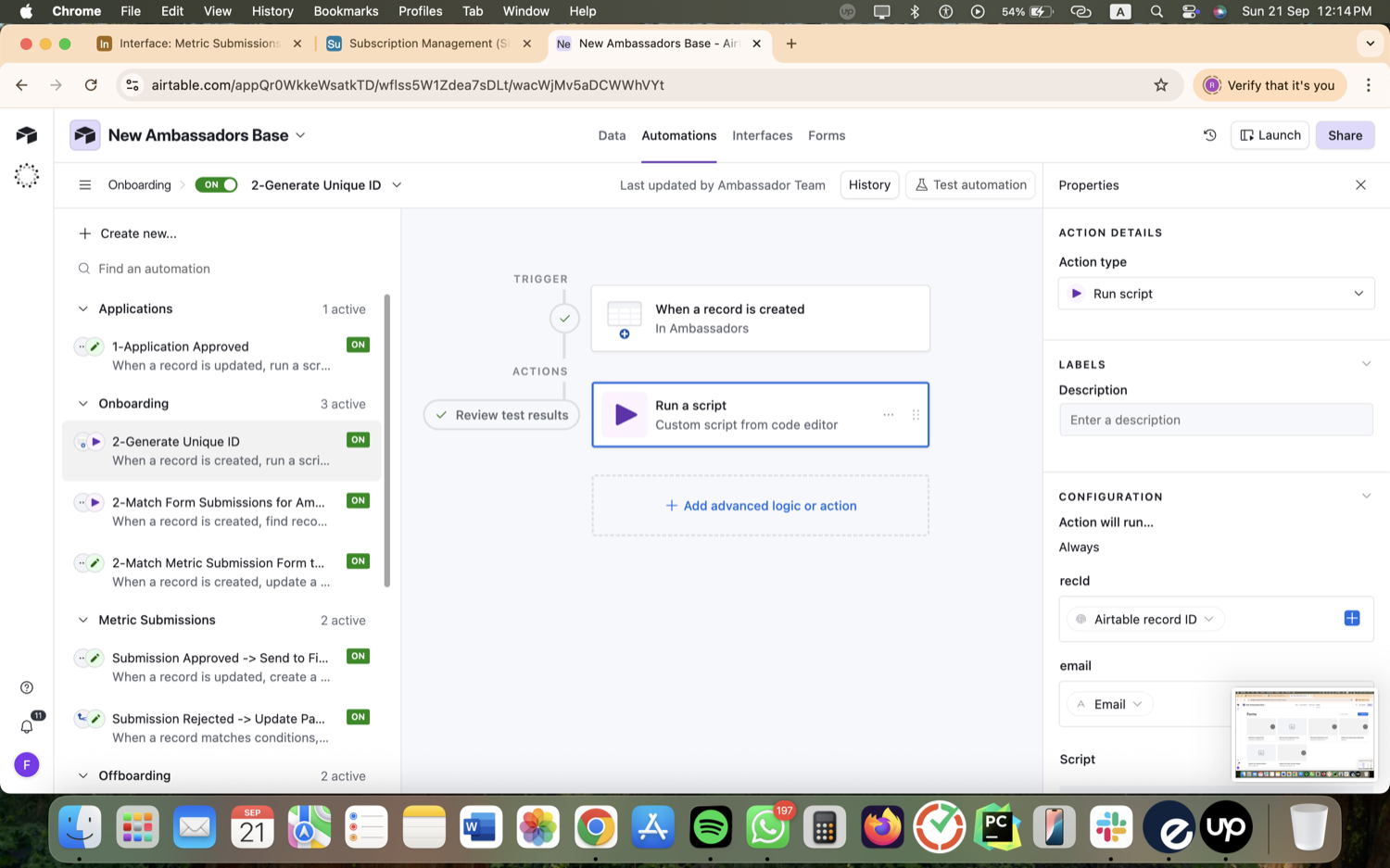This screenshot has height=868, width=1390.
Task: Toggle ON badge for 2-Match Form Submissions
Action: tap(359, 500)
